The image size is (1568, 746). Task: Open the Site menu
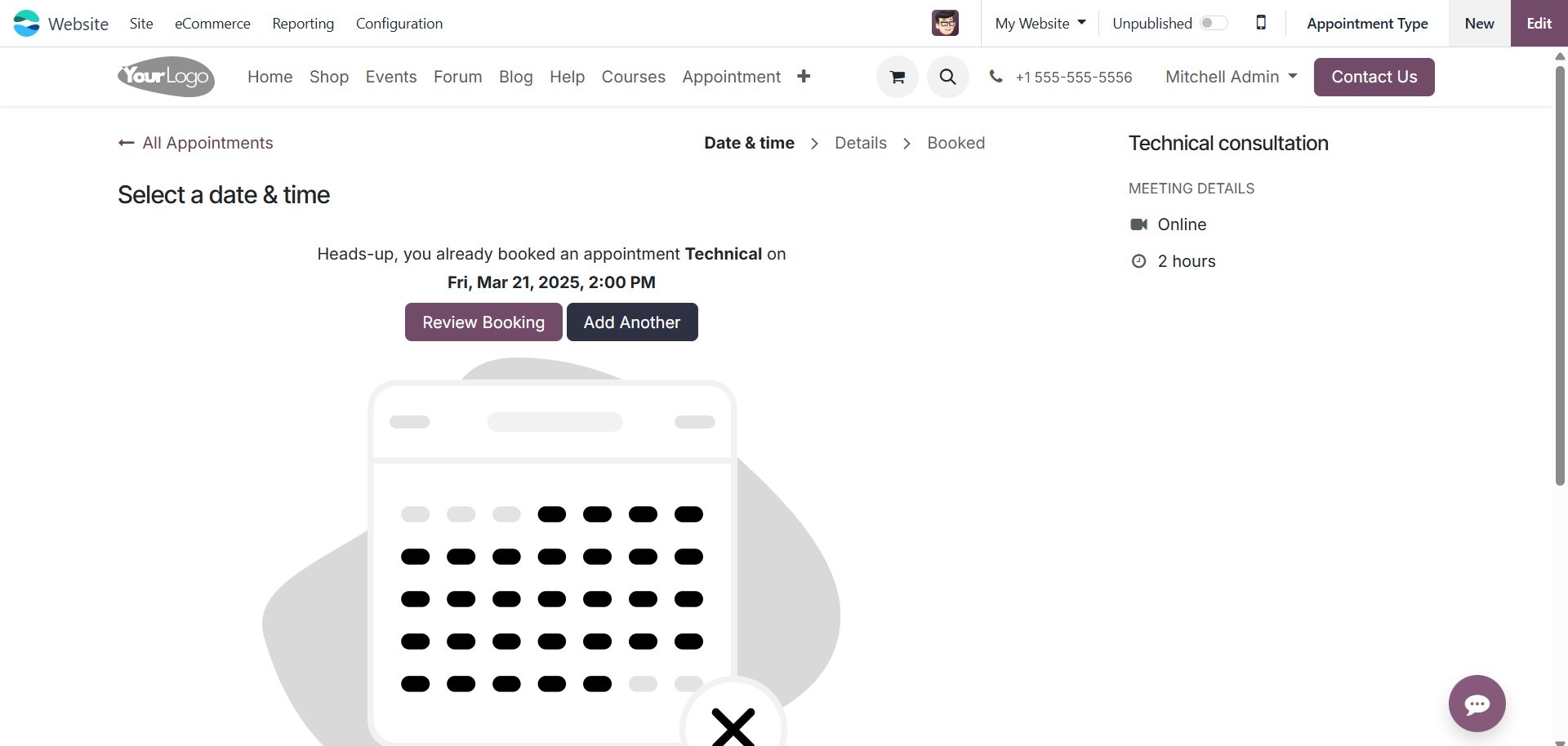coord(141,23)
